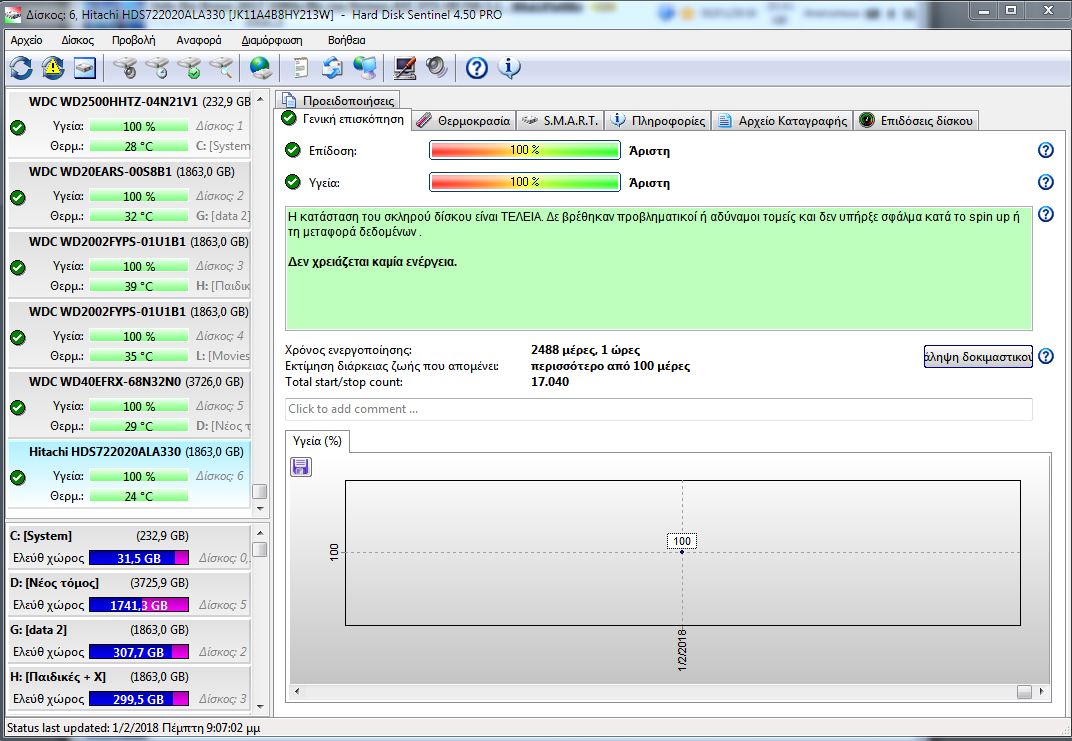The image size is (1072, 741).
Task: Open the Αρχείο menu
Action: (x=26, y=40)
